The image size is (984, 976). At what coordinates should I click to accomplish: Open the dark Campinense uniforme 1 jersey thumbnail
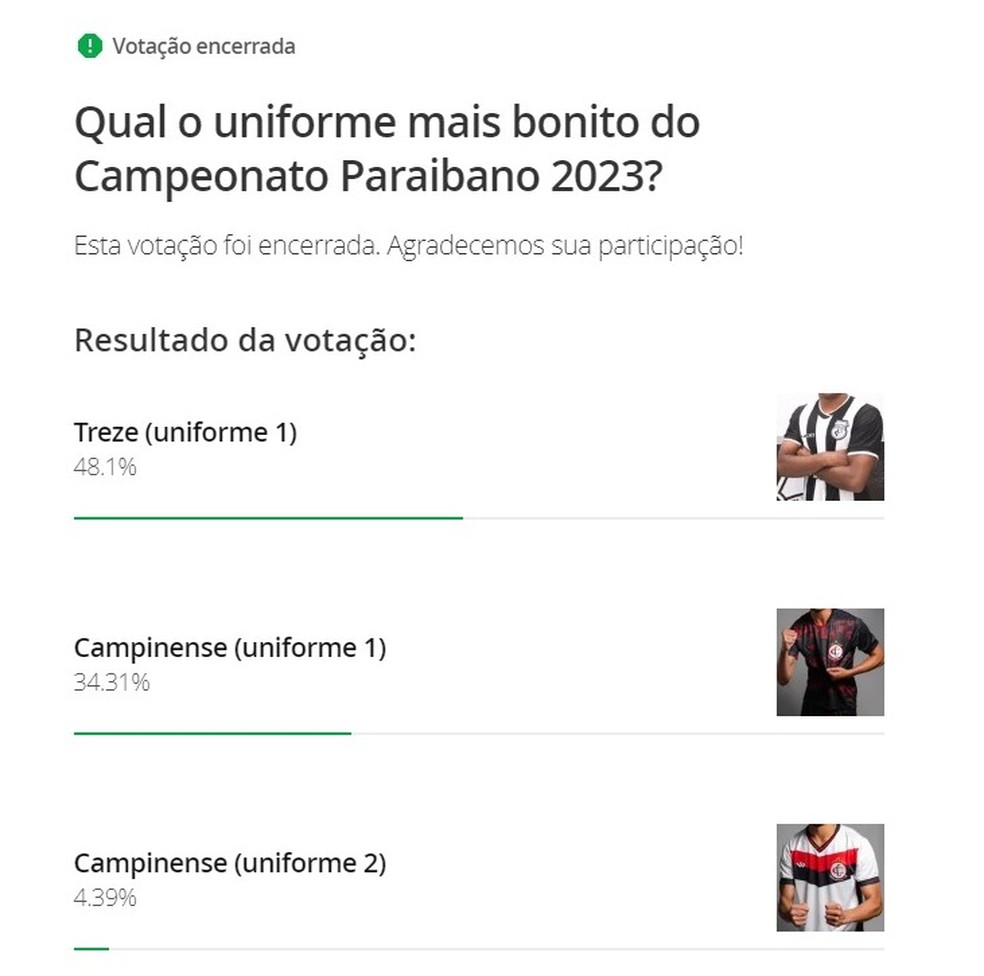[x=830, y=662]
